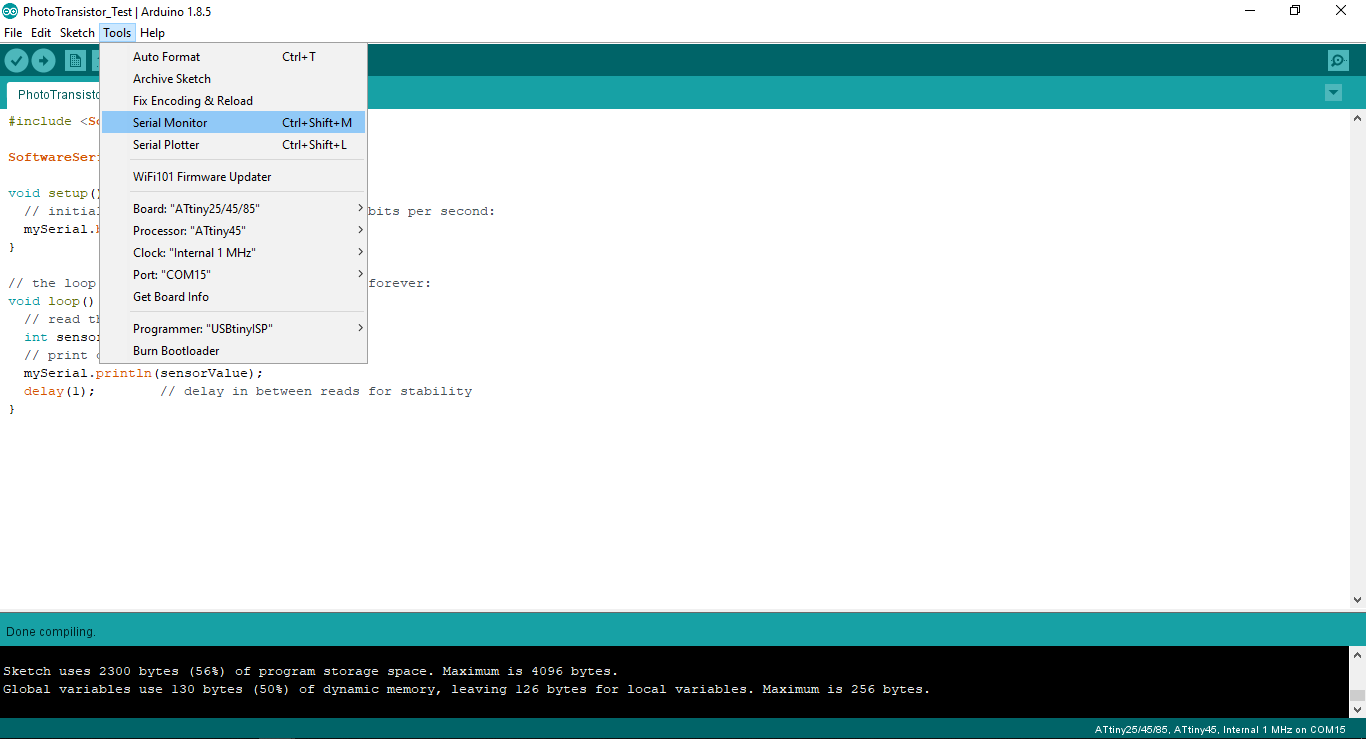Click the mySerial.println(sensorValue); code line
Screen dimensions: 1366x739
tap(144, 373)
